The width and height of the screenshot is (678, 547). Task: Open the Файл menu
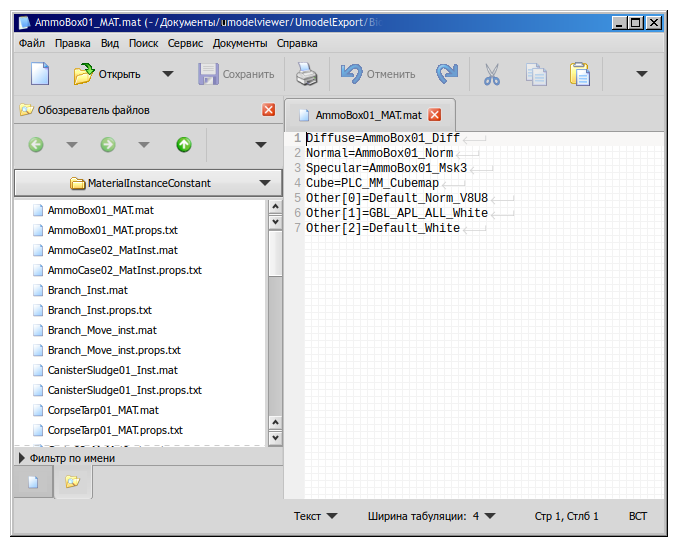[x=32, y=43]
